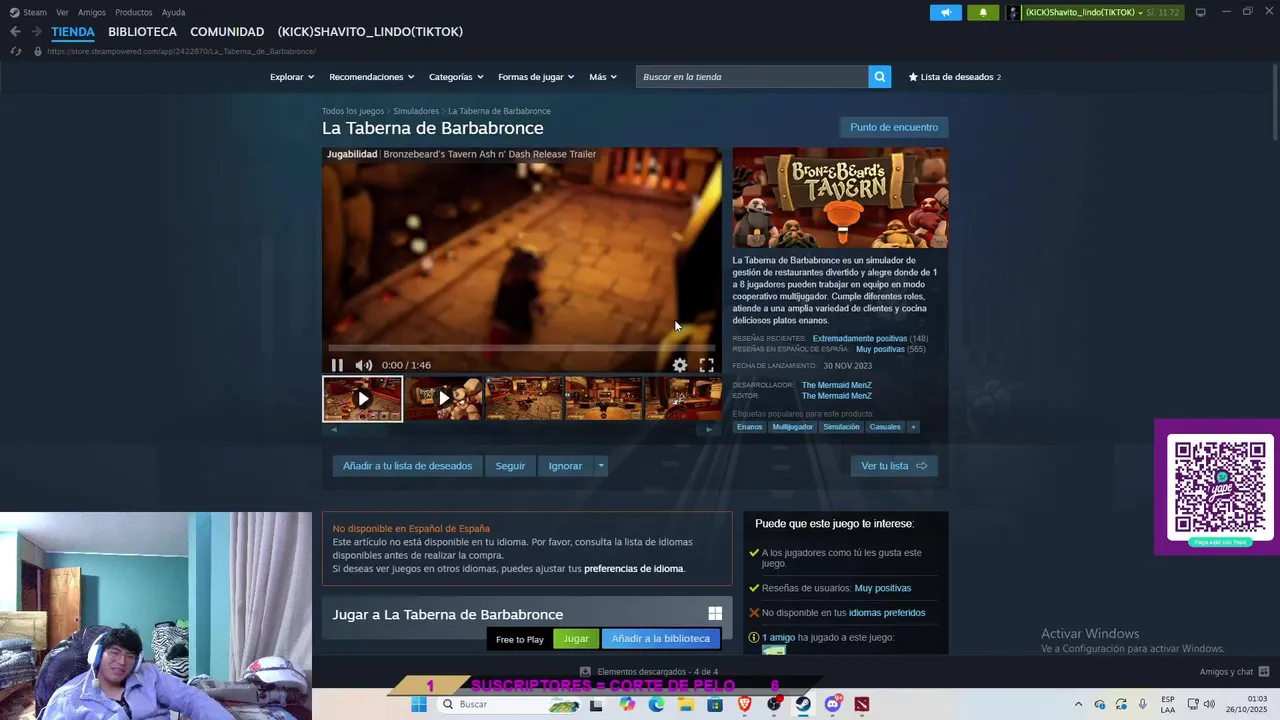This screenshot has height=720, width=1280.
Task: Click the trailer progress bar
Action: click(521, 348)
